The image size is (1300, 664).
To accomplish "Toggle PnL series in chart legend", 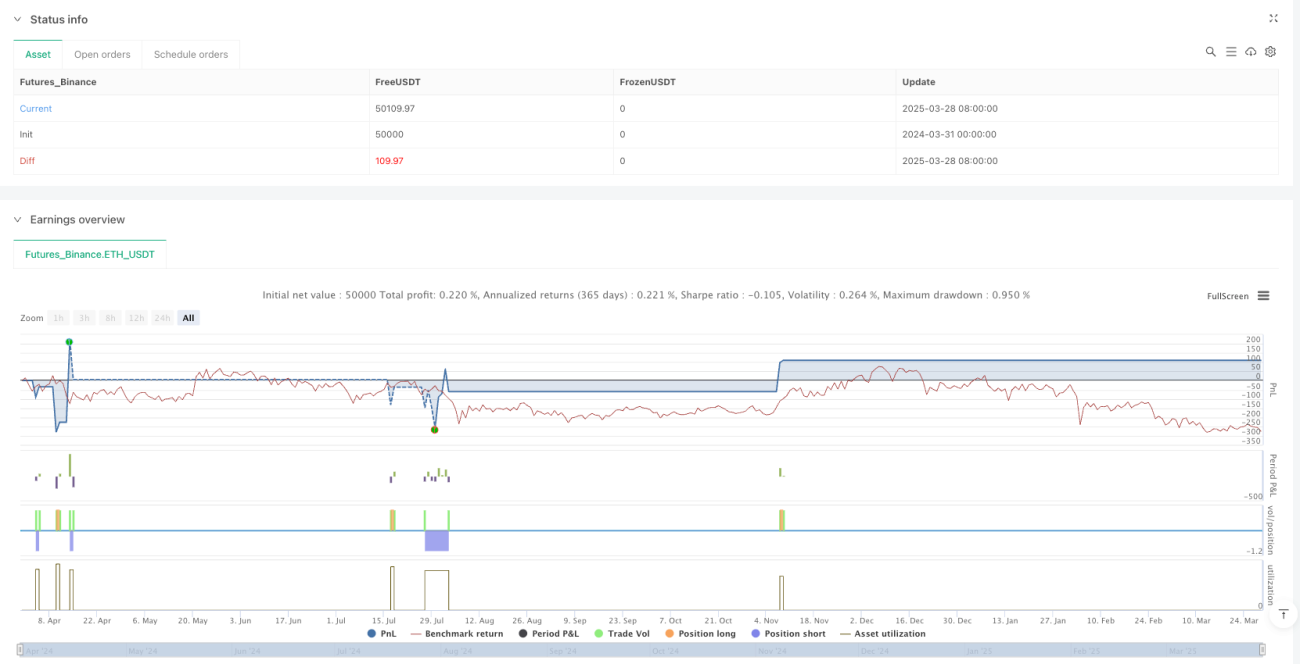I will 382,633.
